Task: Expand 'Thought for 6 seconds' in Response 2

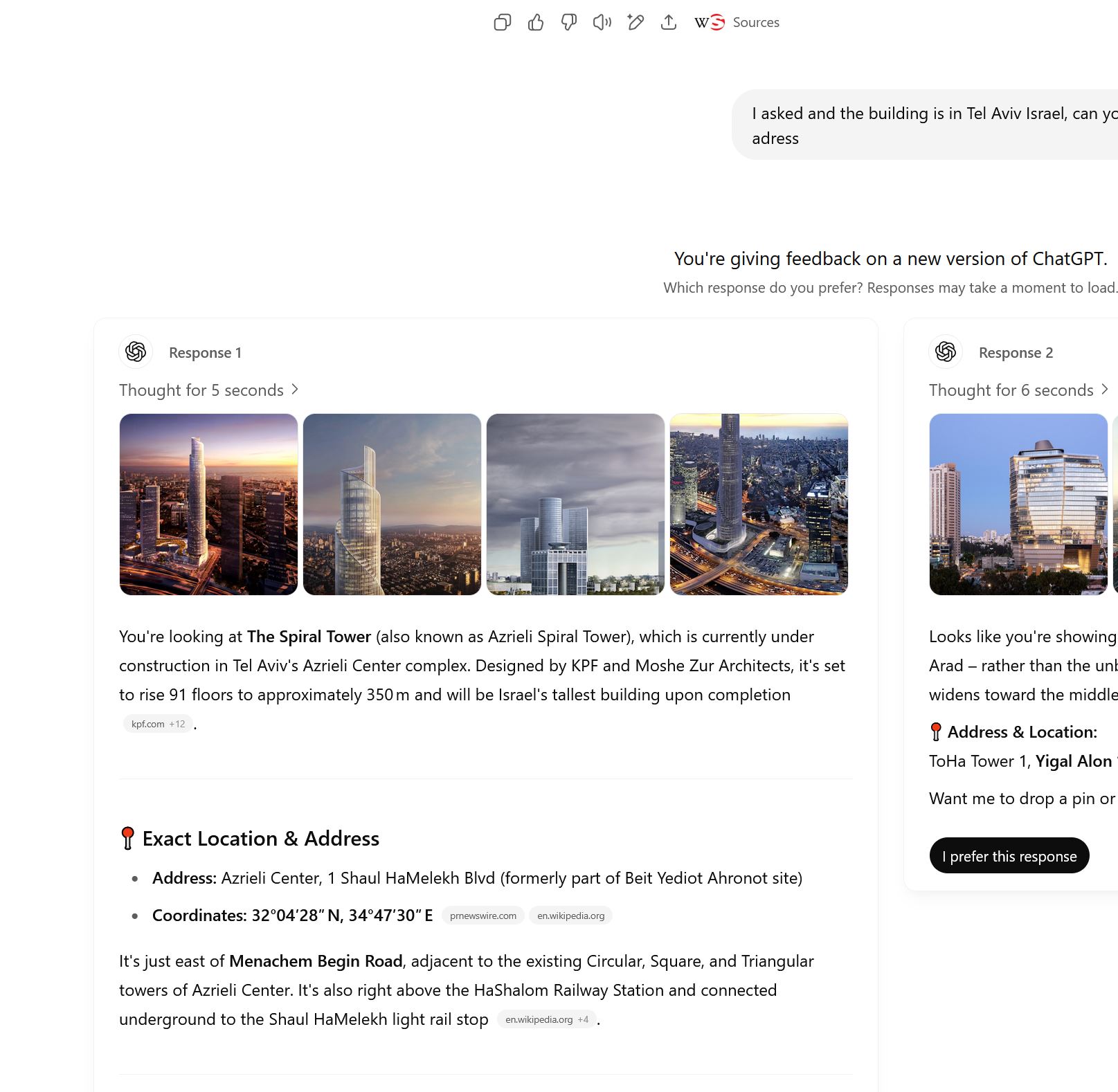Action: click(x=1019, y=390)
